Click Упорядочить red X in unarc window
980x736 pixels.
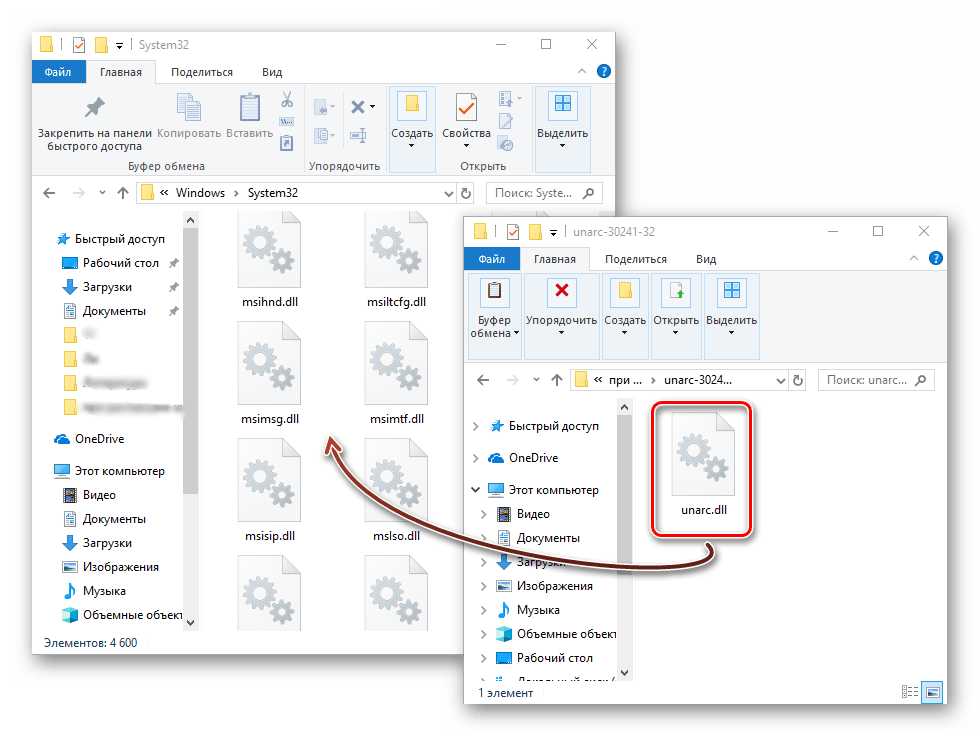561,291
